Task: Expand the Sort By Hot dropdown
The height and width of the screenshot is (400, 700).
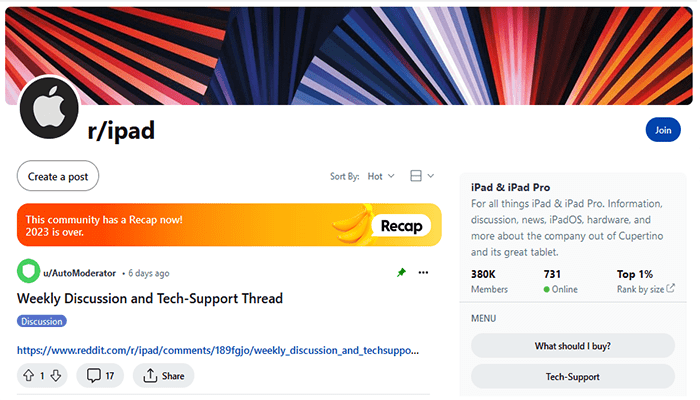Action: (381, 176)
